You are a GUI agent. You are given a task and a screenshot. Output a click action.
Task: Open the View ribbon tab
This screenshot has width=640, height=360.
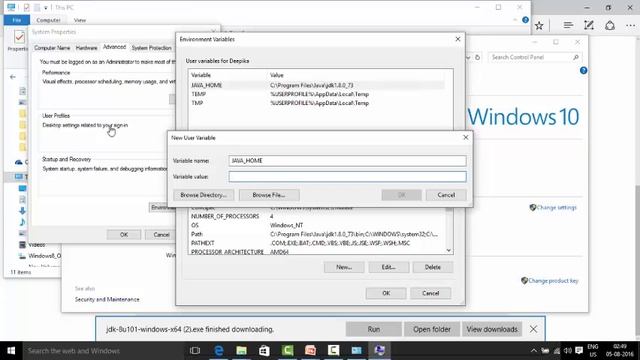(x=80, y=20)
